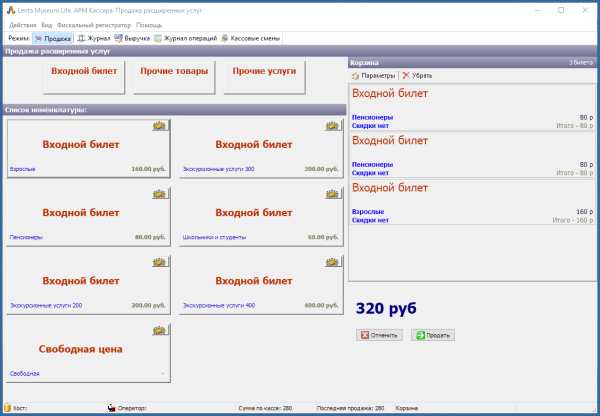The image size is (600, 416).
Task: Click ticket icon on Свободная цена tile
Action: coord(159,329)
